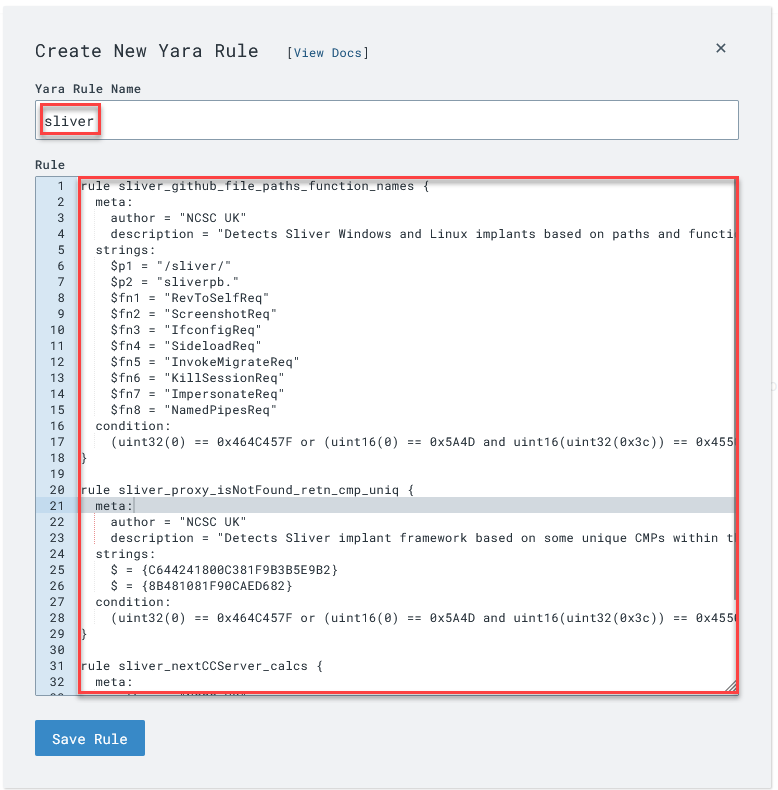
Task: Click the $fn4 = "SideloadReq" line
Action: [x=186, y=346]
